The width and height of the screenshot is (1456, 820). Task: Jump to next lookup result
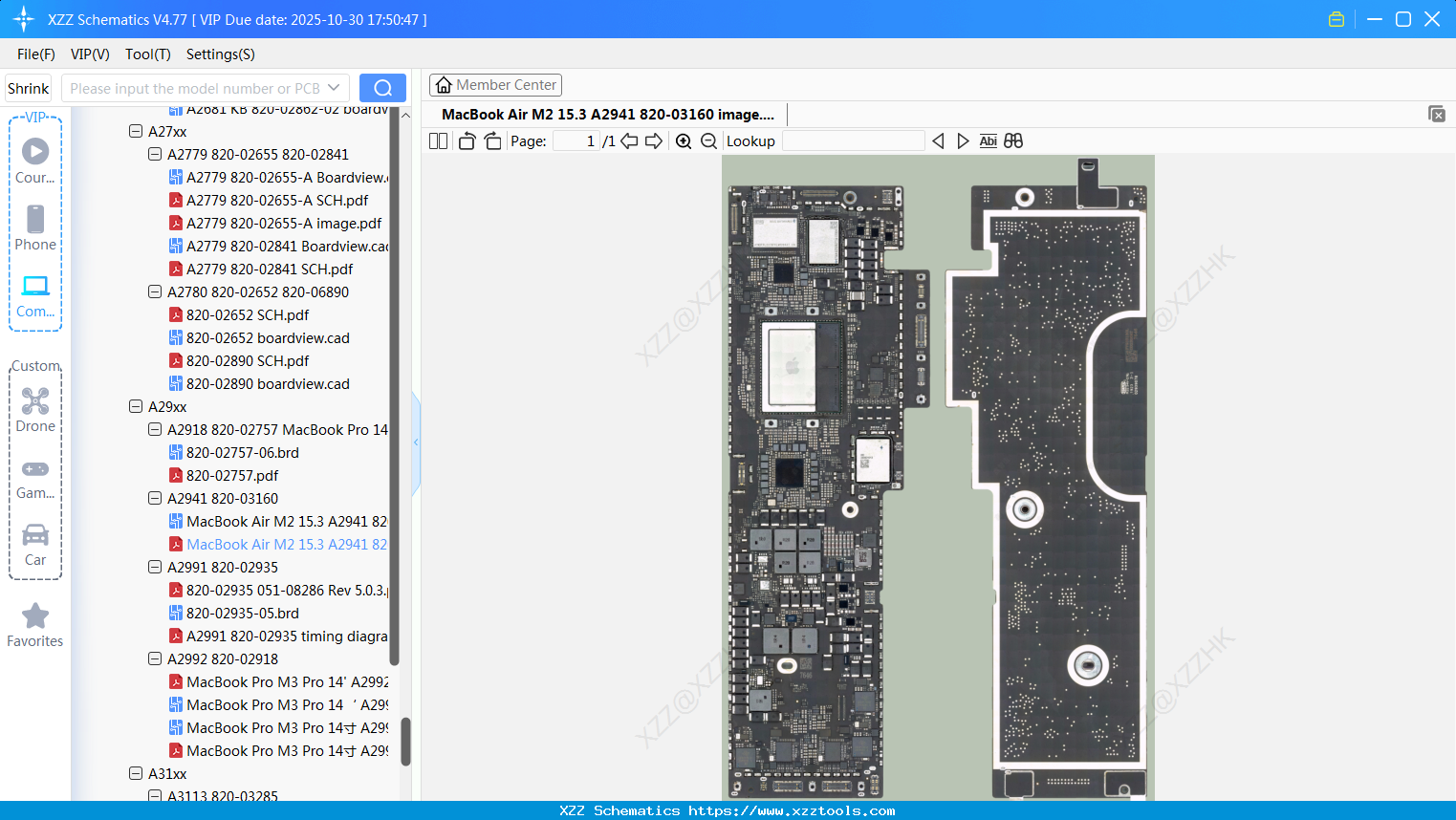coord(963,141)
